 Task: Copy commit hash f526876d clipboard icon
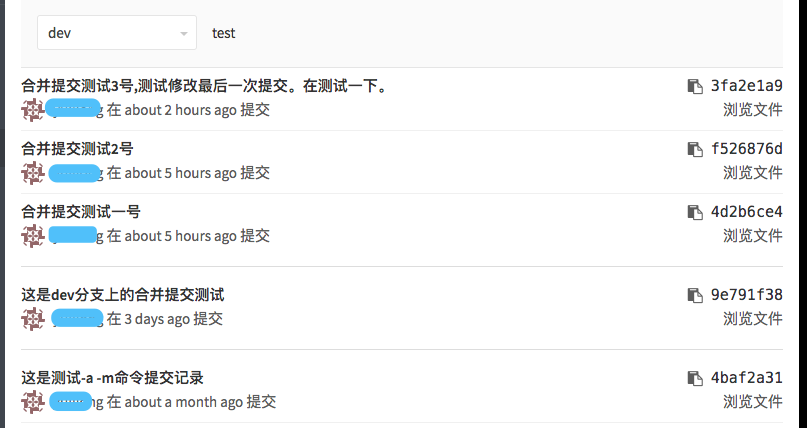point(695,150)
